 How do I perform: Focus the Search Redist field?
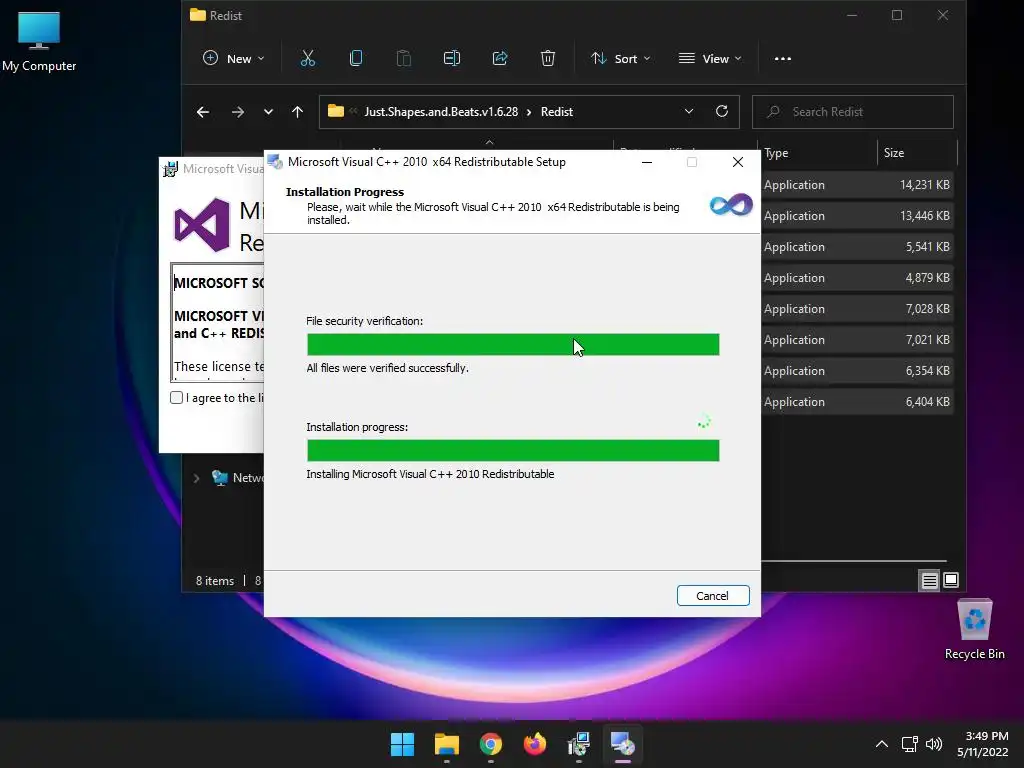coord(853,112)
